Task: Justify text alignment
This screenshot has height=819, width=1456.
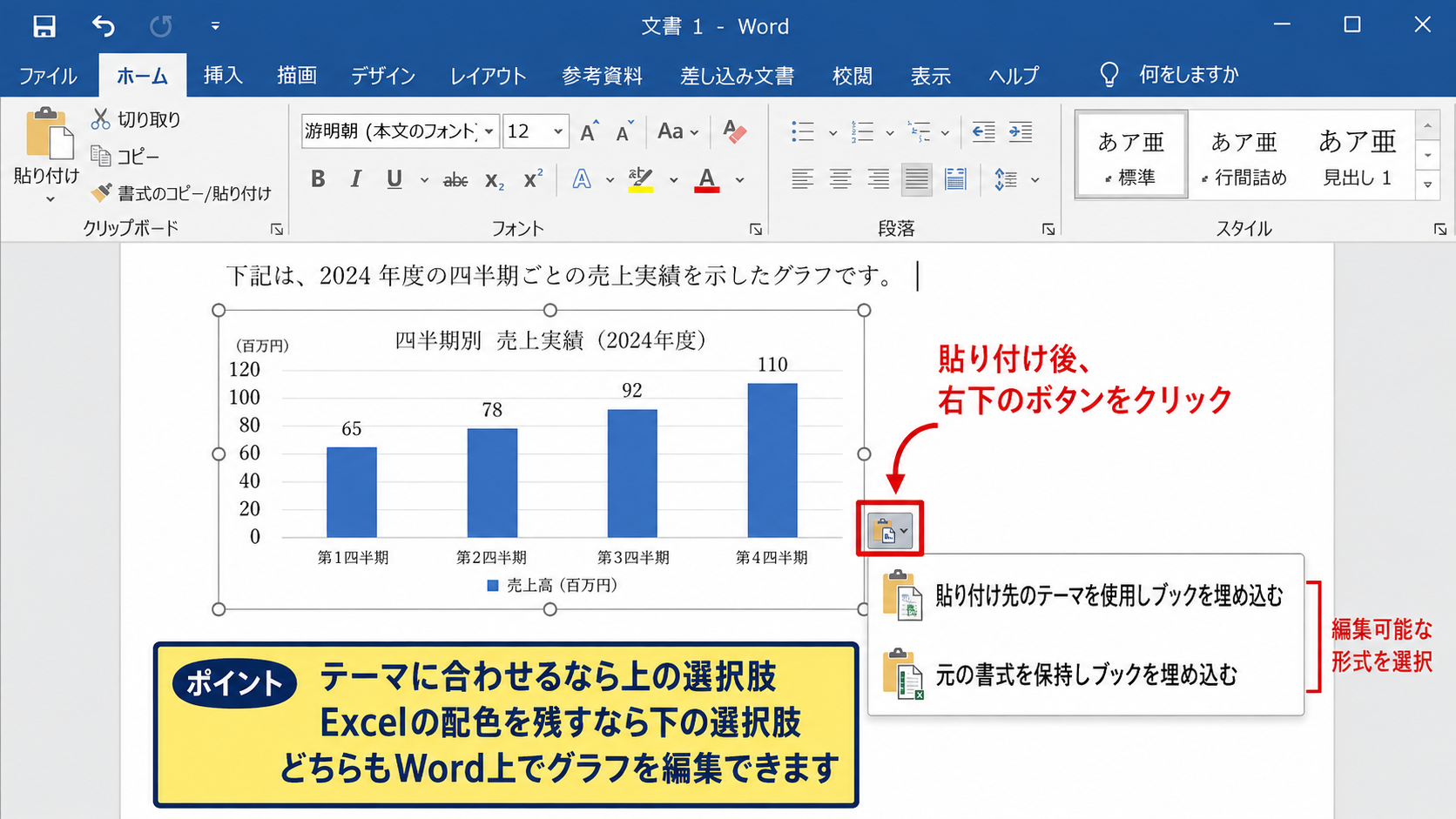Action: [x=916, y=179]
